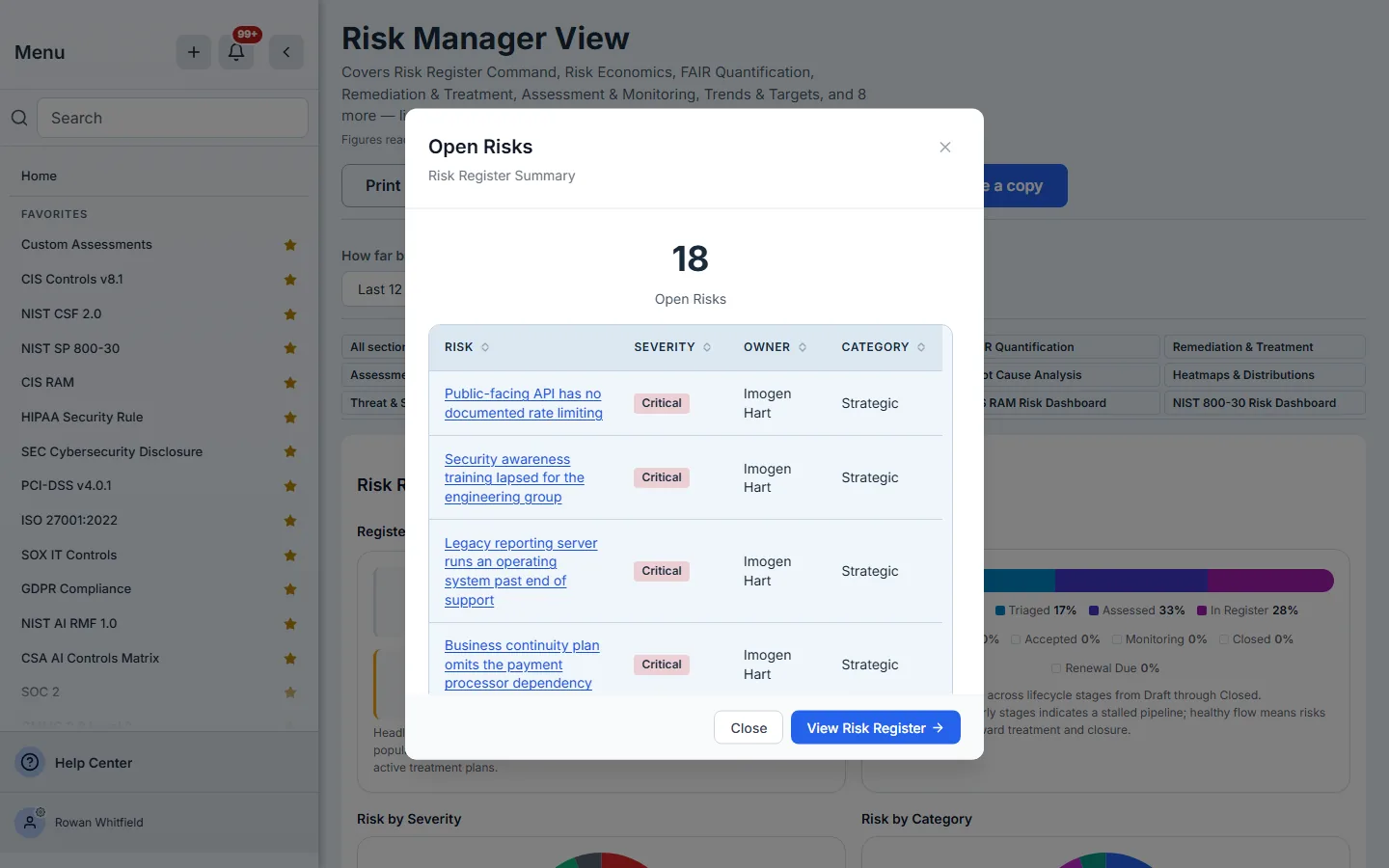Click the search magnifier icon

pyautogui.click(x=19, y=118)
